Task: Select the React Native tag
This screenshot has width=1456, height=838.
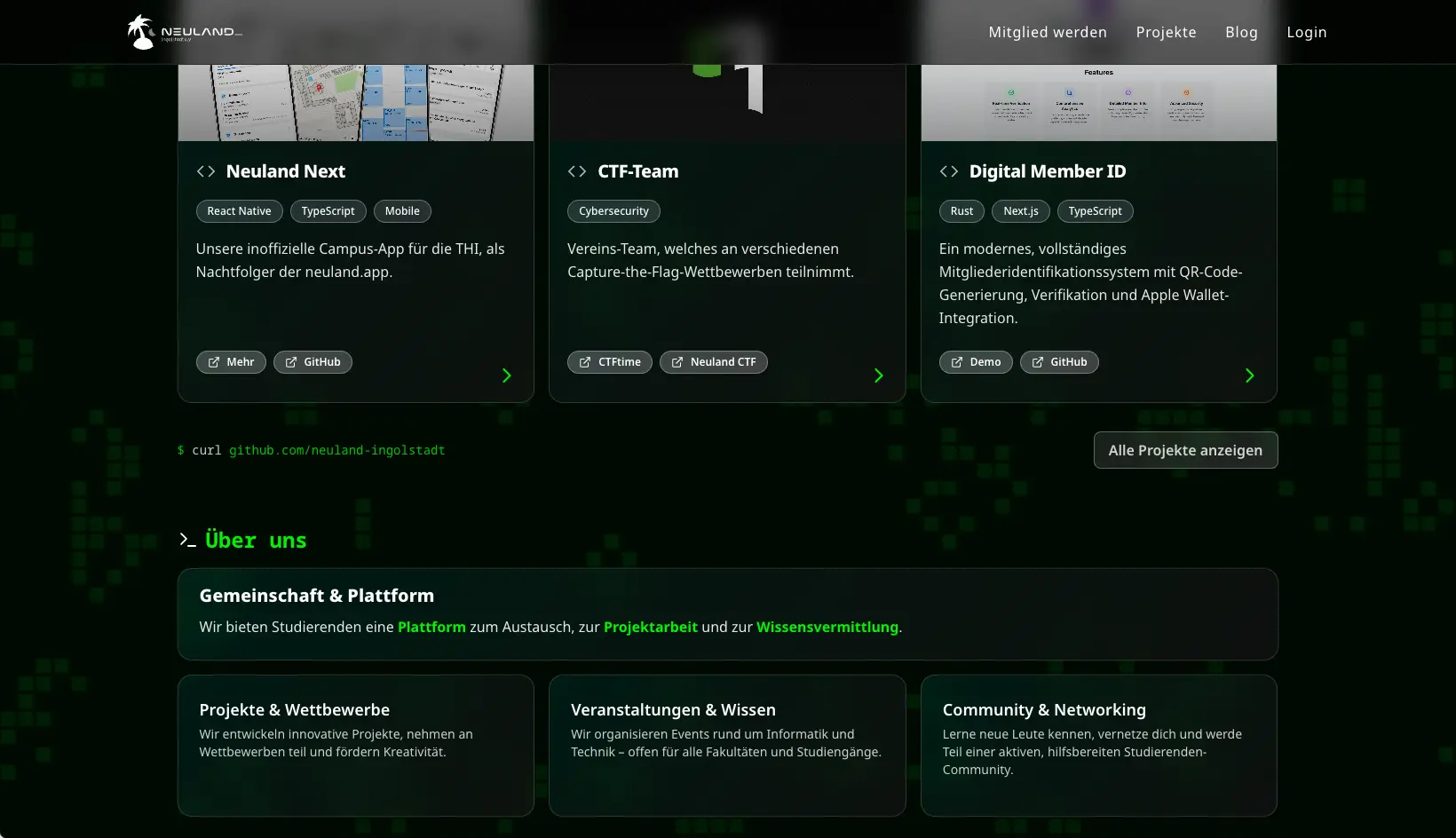Action: [240, 211]
